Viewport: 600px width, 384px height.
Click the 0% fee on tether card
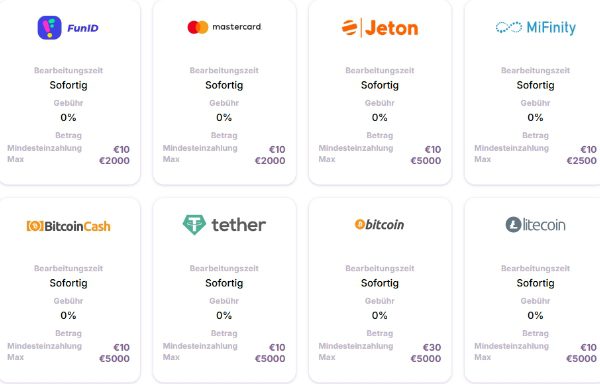224,316
